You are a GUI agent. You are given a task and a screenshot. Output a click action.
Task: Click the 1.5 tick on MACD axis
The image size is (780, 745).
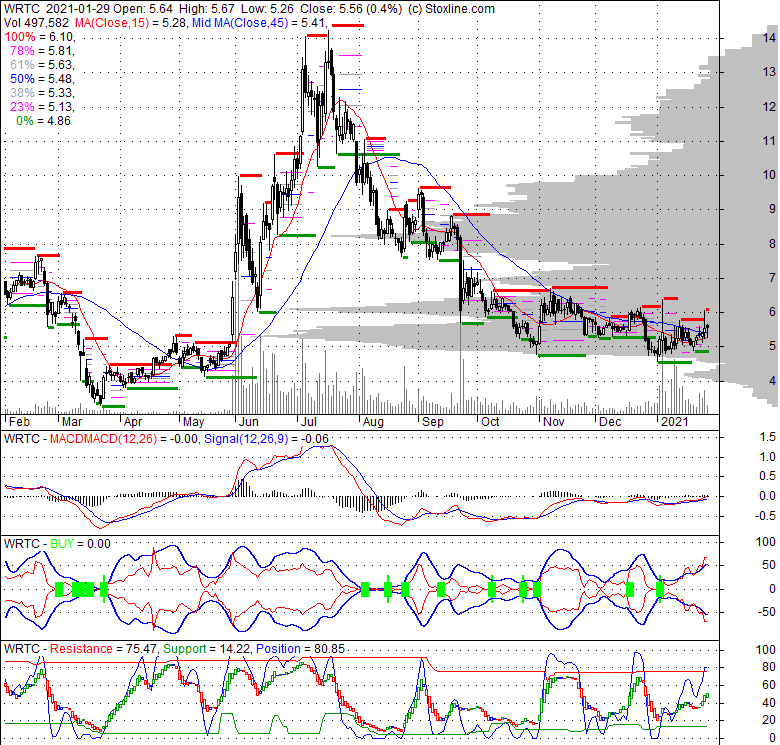tap(768, 437)
